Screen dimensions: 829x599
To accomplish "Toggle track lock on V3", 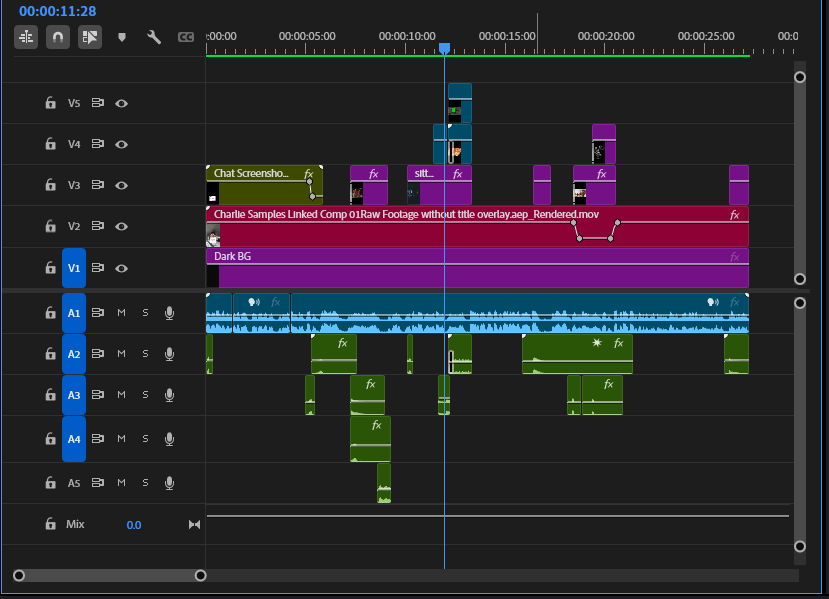I will pyautogui.click(x=50, y=185).
